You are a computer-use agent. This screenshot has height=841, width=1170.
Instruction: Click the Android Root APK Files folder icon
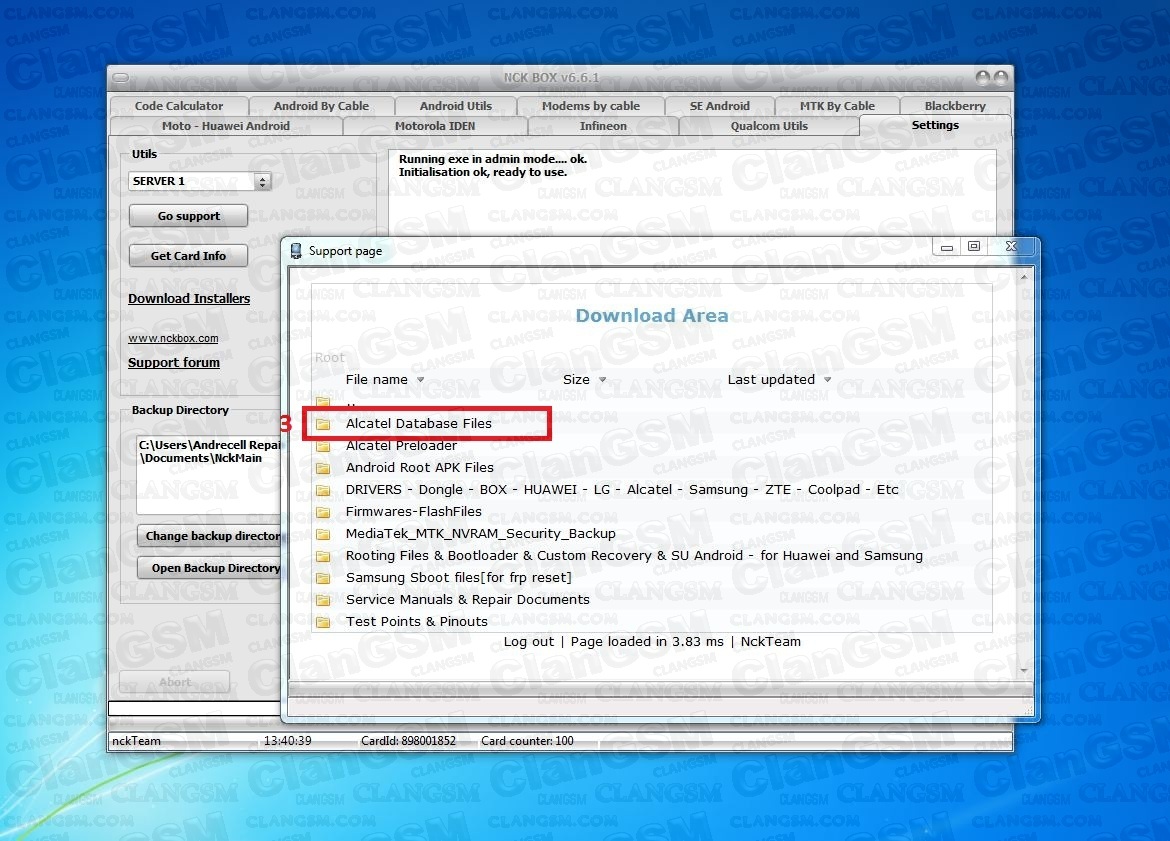pos(323,468)
